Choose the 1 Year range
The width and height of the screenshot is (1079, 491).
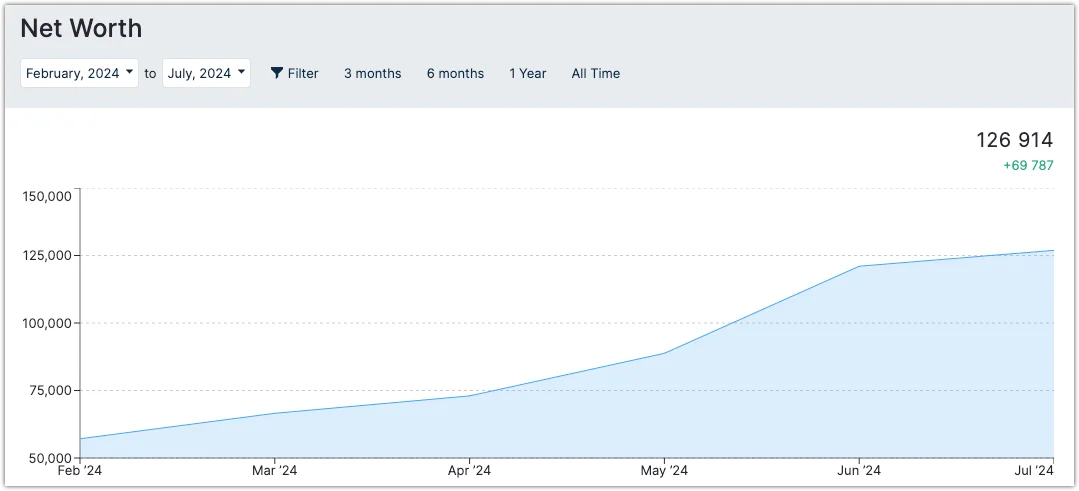click(527, 73)
